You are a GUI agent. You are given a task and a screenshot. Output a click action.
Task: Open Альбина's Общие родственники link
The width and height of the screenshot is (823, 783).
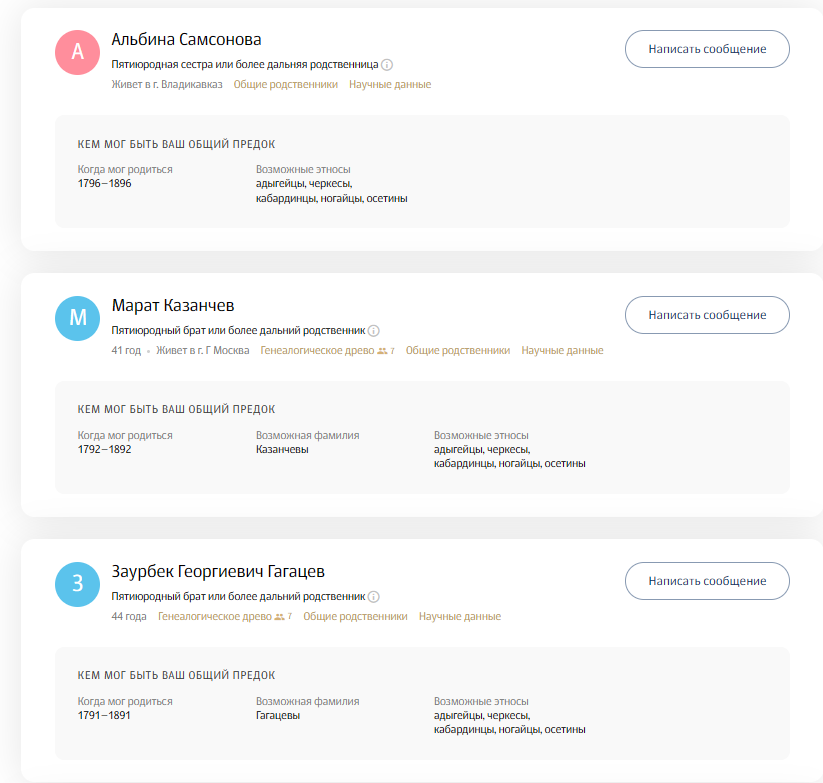tap(285, 85)
